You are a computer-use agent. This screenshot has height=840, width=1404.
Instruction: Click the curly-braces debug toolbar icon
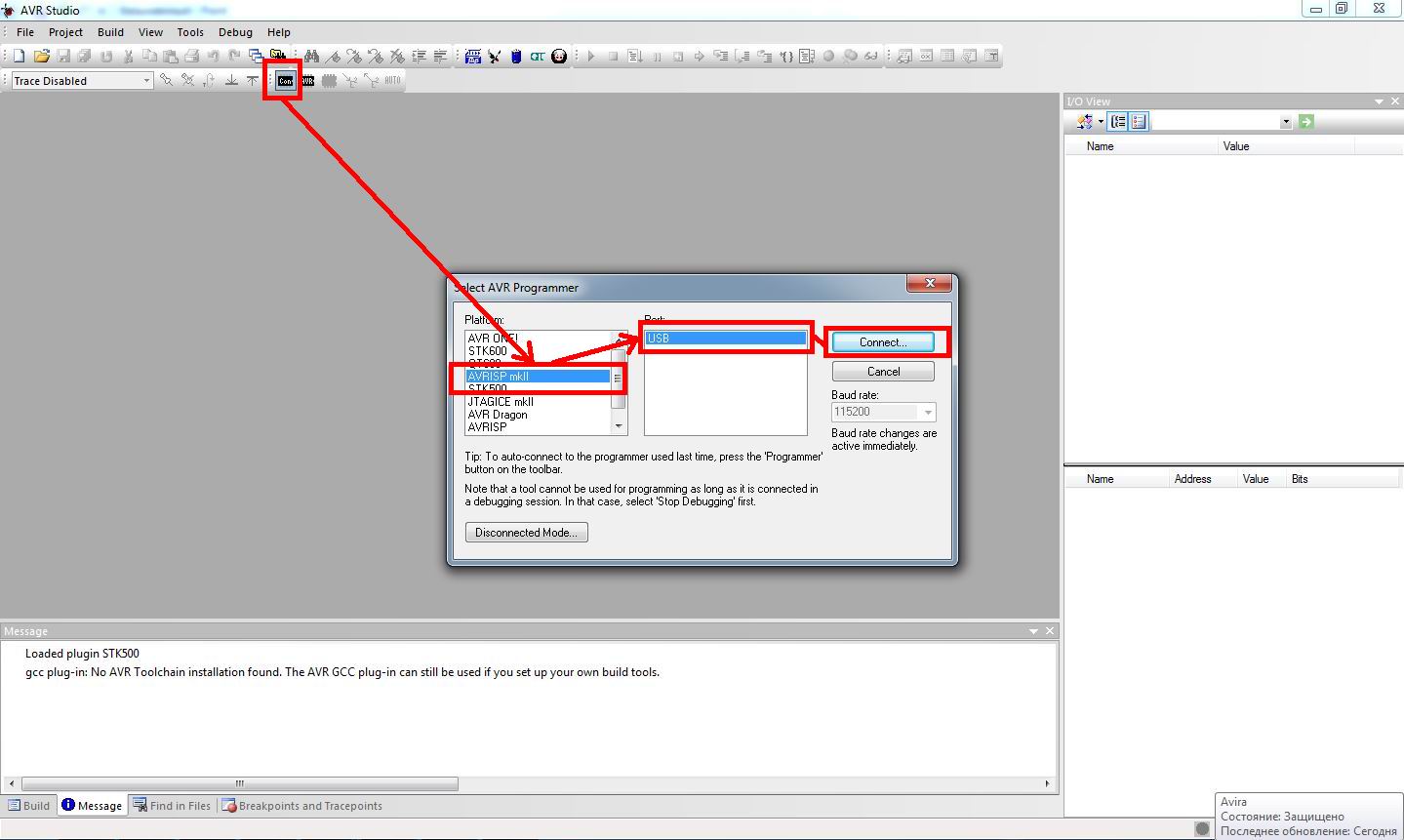tap(786, 57)
